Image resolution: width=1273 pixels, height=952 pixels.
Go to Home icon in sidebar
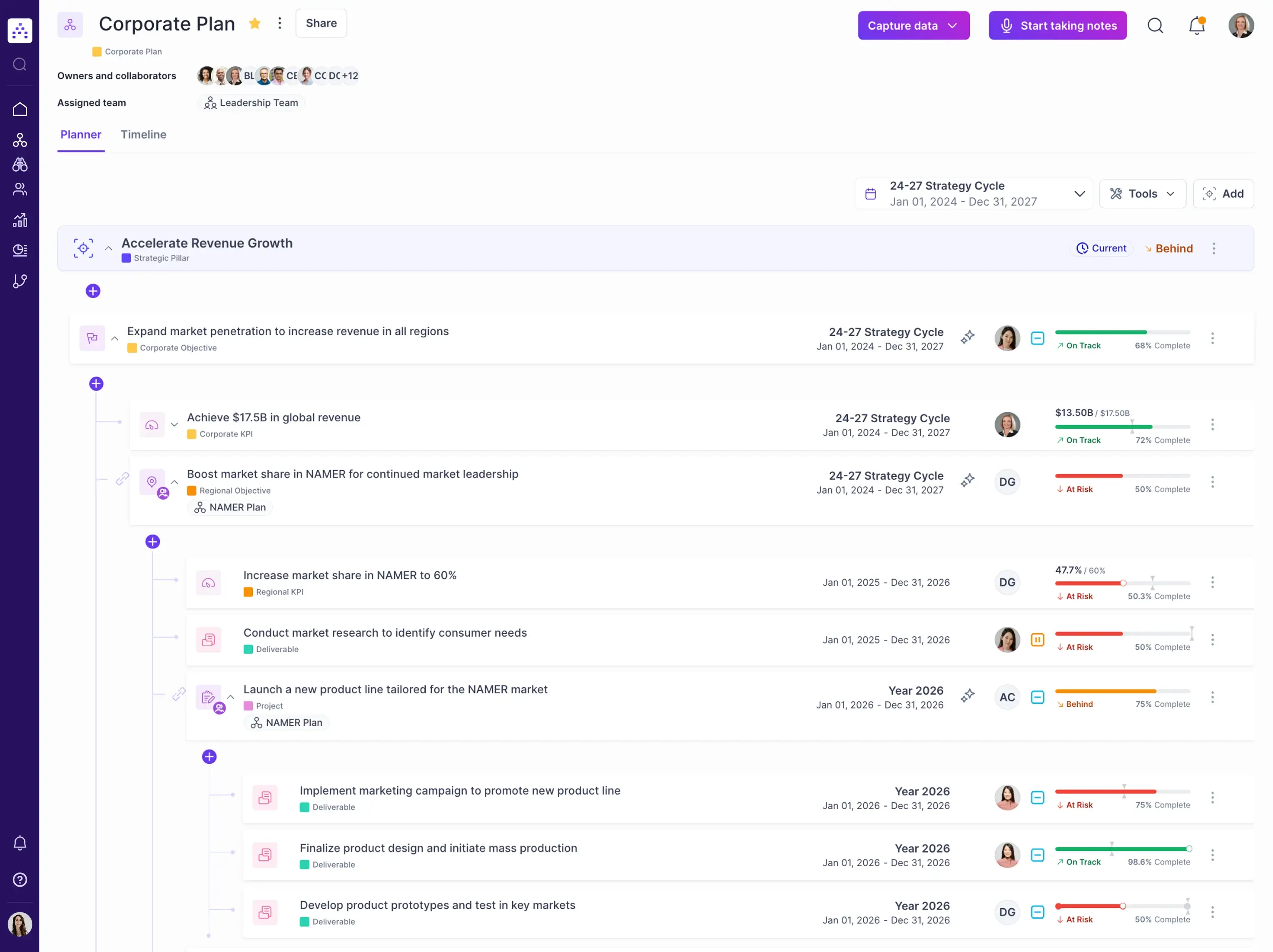click(20, 110)
